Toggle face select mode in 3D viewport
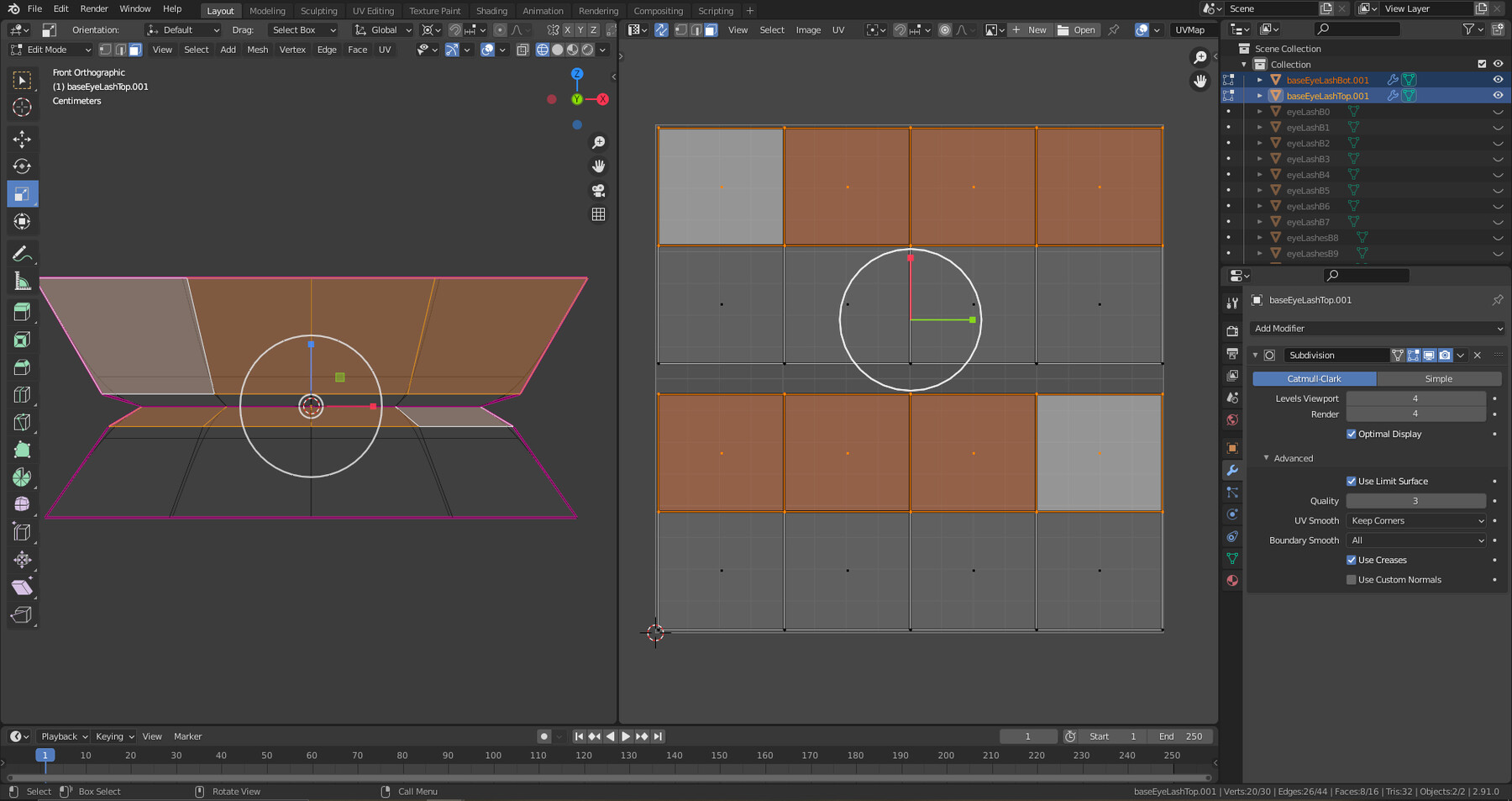Viewport: 1512px width, 801px height. tap(135, 50)
